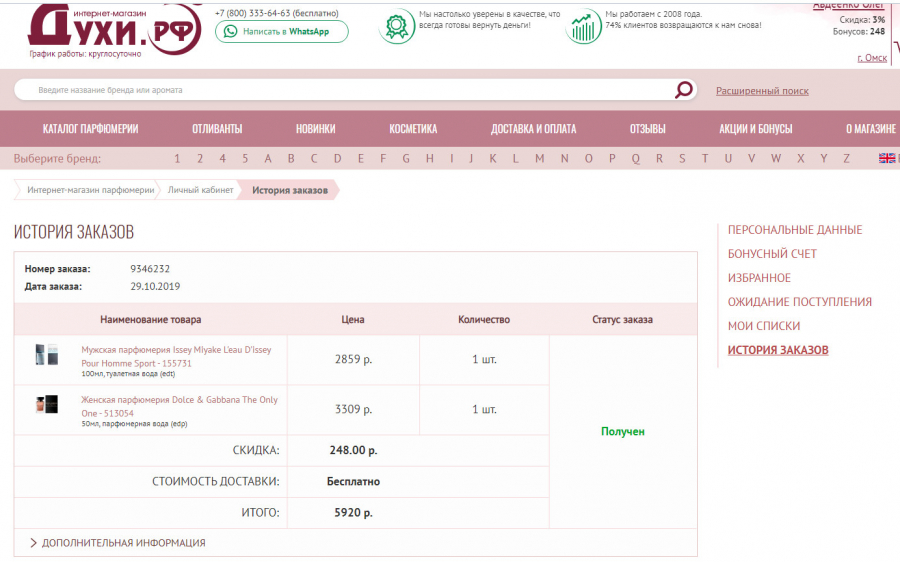This screenshot has width=900, height=562.
Task: Open Бонусный счет in sidebar
Action: [771, 254]
